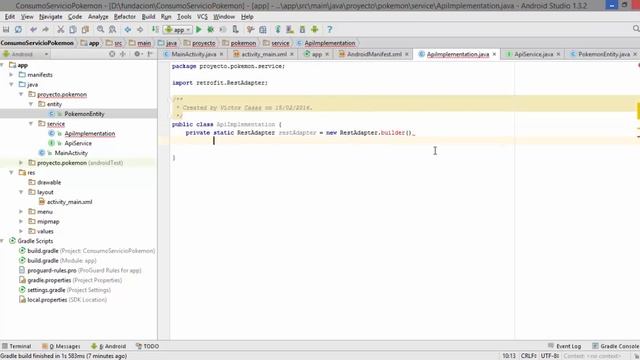Select activity_main.xml in layout folder
640x360 pixels.
coord(69,202)
